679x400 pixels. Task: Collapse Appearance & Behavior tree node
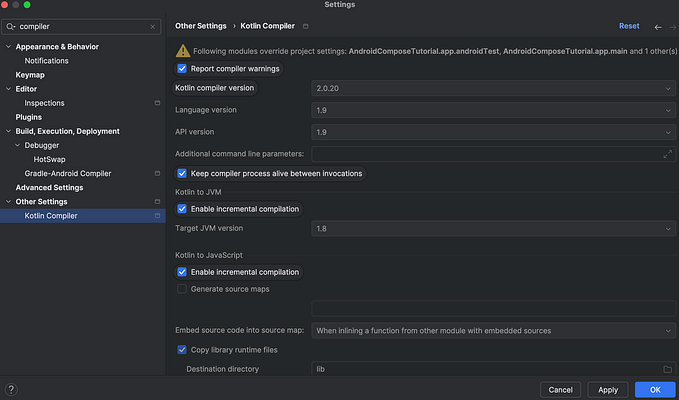click(8, 46)
